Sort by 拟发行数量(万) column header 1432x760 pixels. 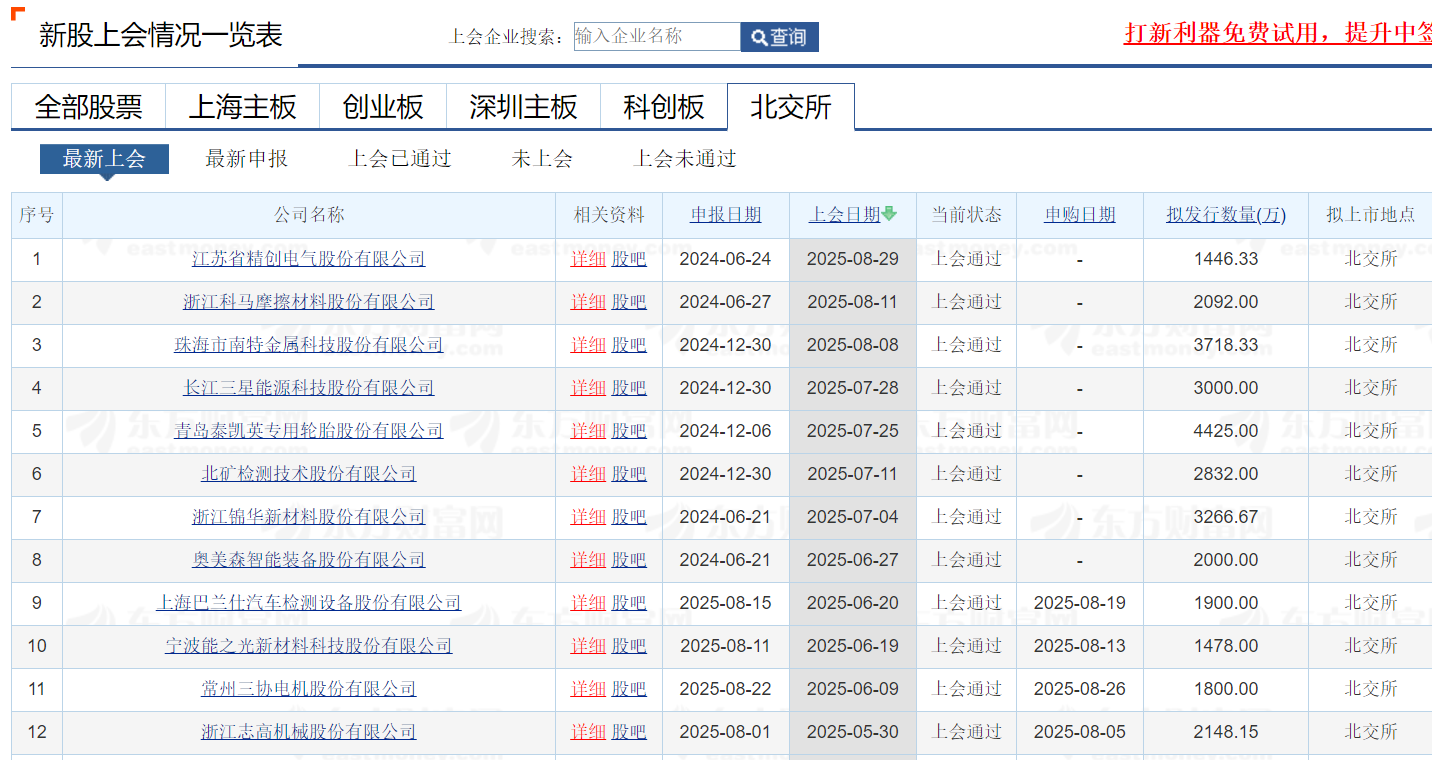(1226, 215)
